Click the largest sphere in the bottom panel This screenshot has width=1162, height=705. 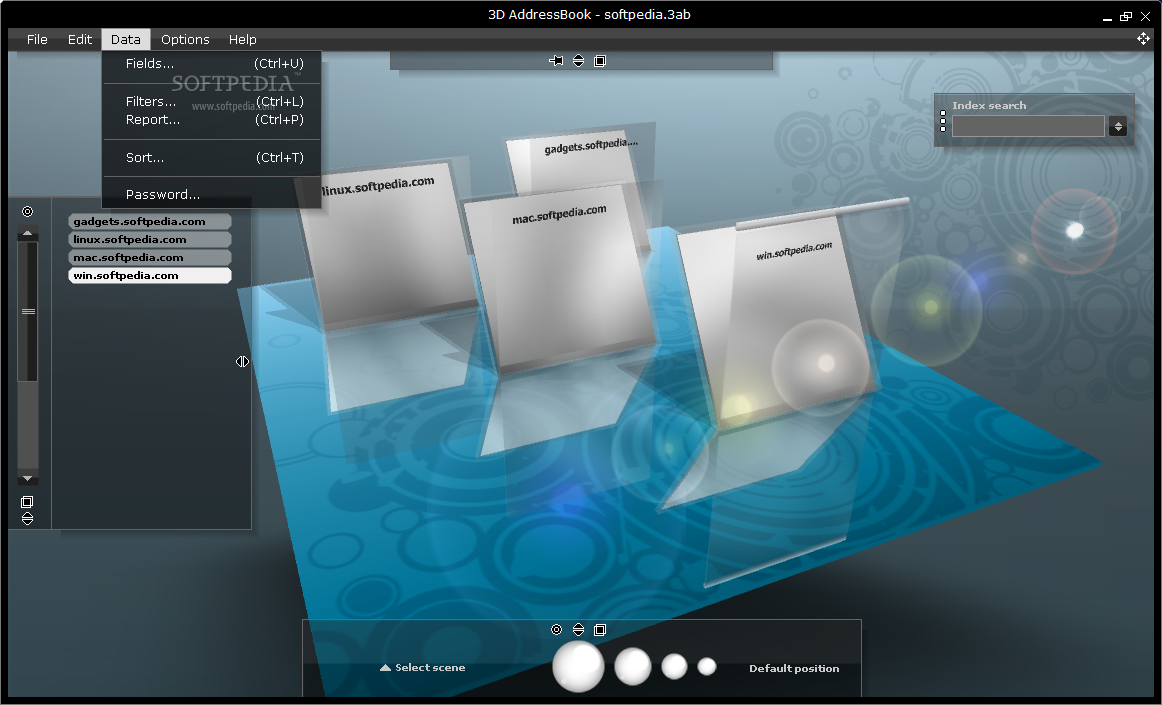coord(578,666)
